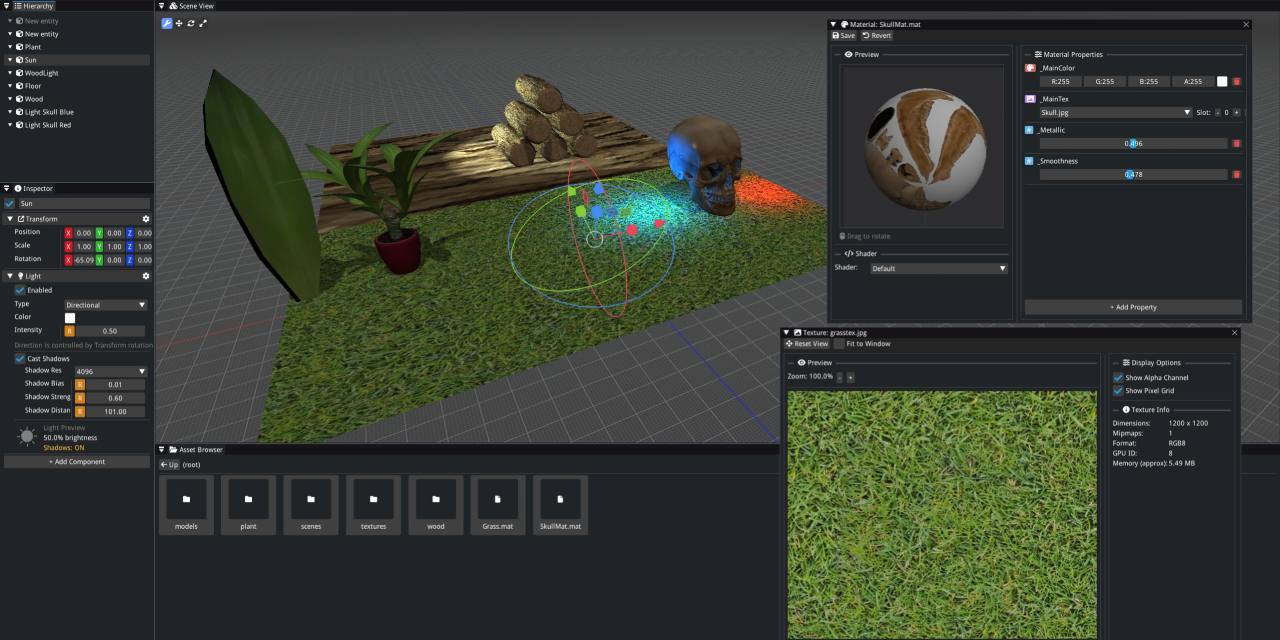The height and width of the screenshot is (640, 1280).
Task: Switch to the Inspector tab
Action: pyautogui.click(x=33, y=188)
